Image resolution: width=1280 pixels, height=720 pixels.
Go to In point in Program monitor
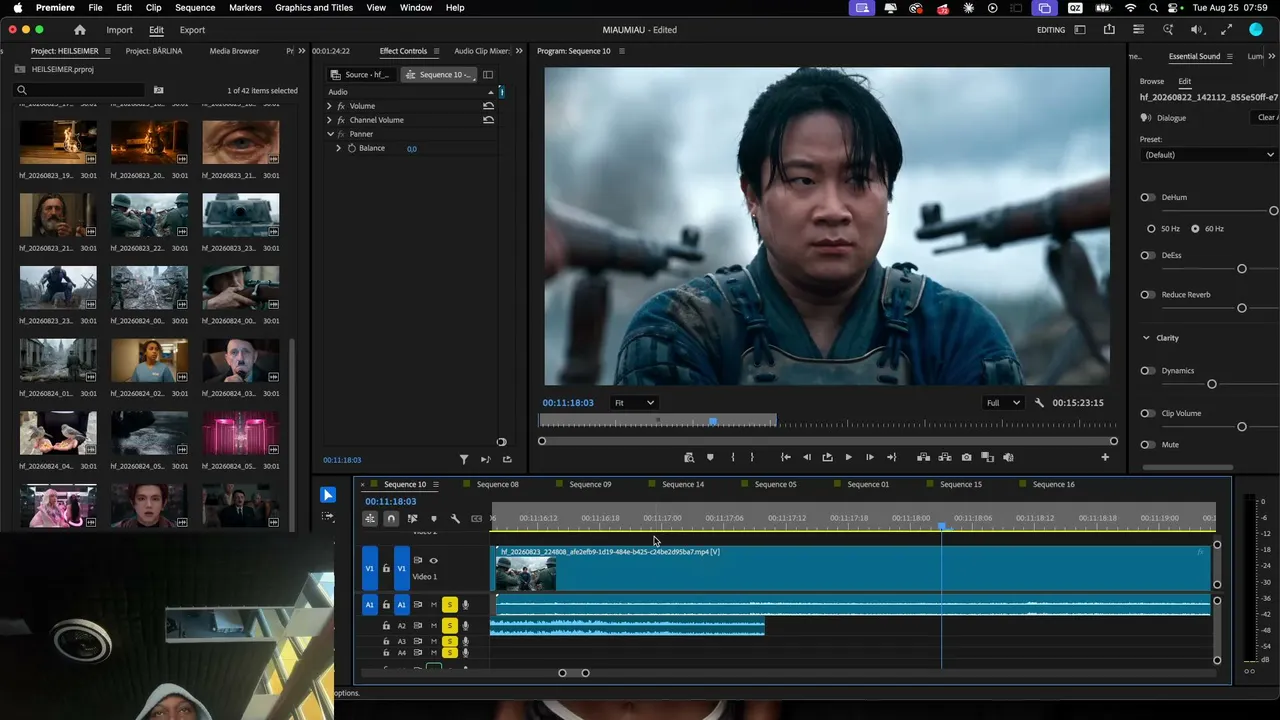(x=786, y=457)
